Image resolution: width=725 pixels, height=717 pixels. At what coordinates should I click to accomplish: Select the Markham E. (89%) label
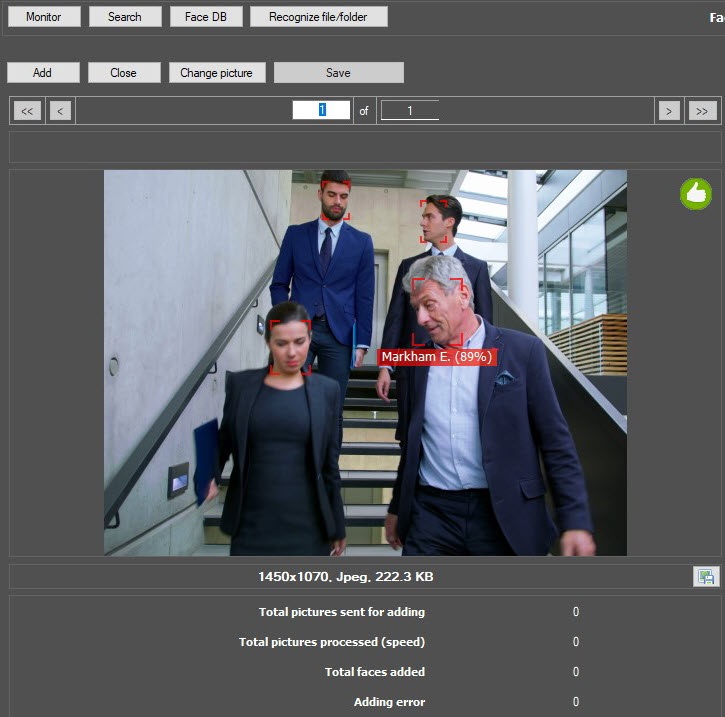(x=436, y=357)
